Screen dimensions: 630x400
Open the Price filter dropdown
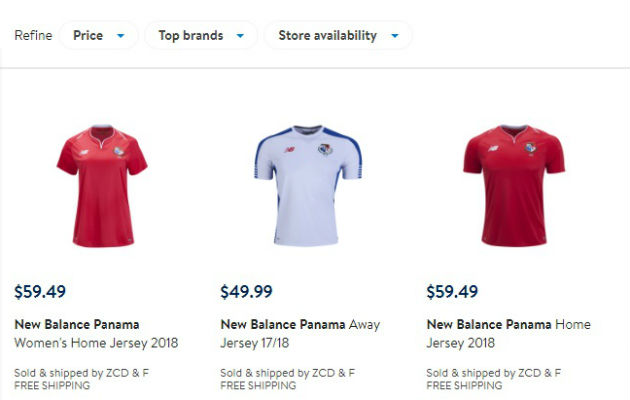pos(98,35)
